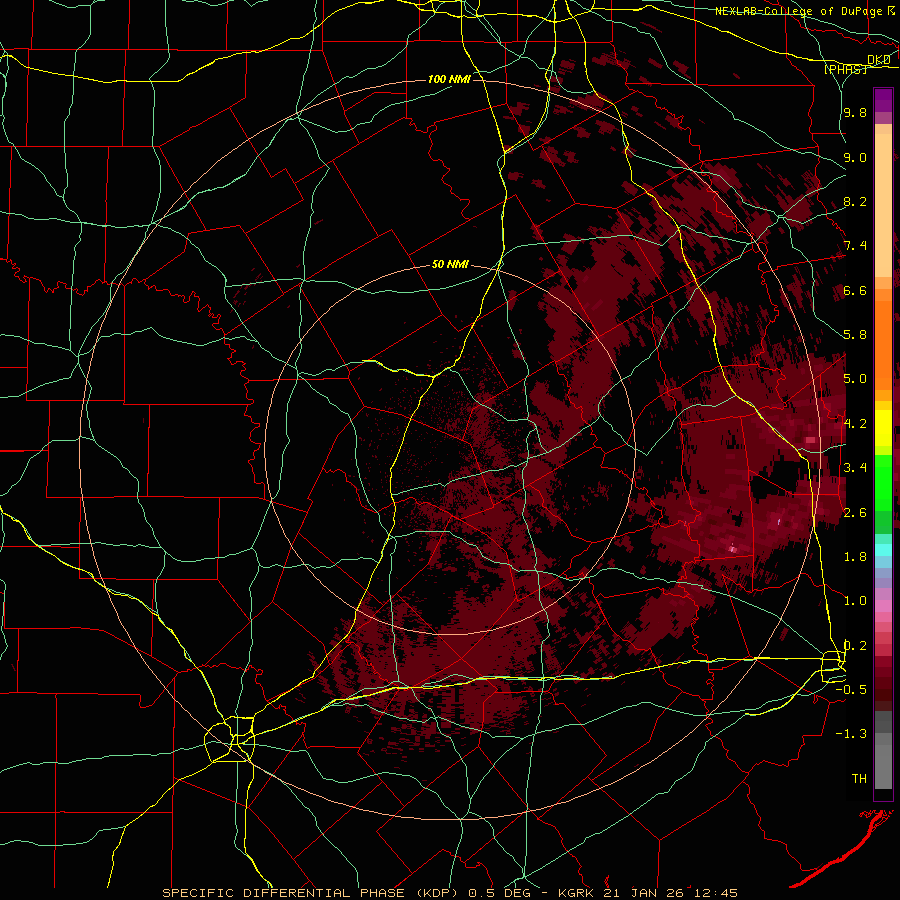Viewport: 900px width, 900px height.
Task: Click the 2.6 value on color scale
Action: point(855,513)
